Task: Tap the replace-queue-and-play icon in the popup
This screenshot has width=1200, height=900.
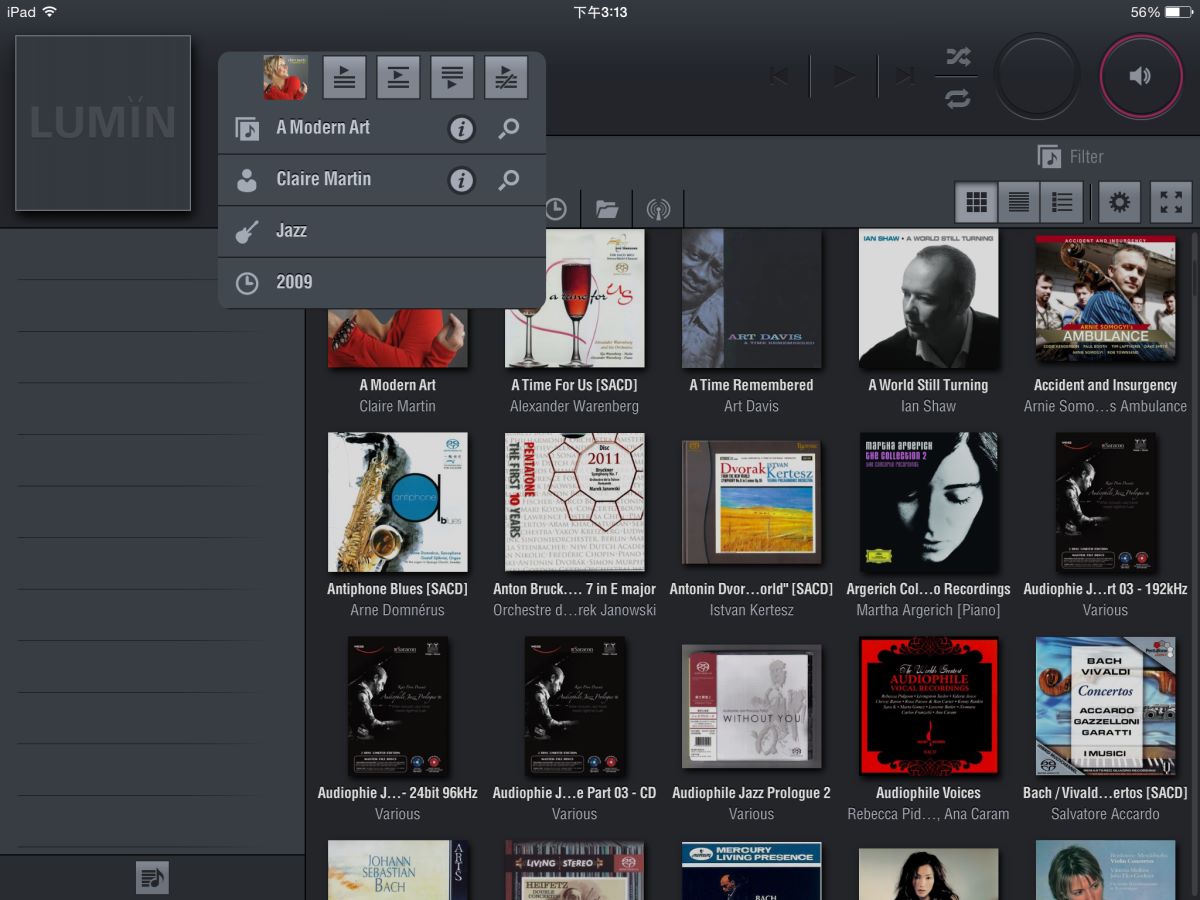Action: pyautogui.click(x=506, y=77)
